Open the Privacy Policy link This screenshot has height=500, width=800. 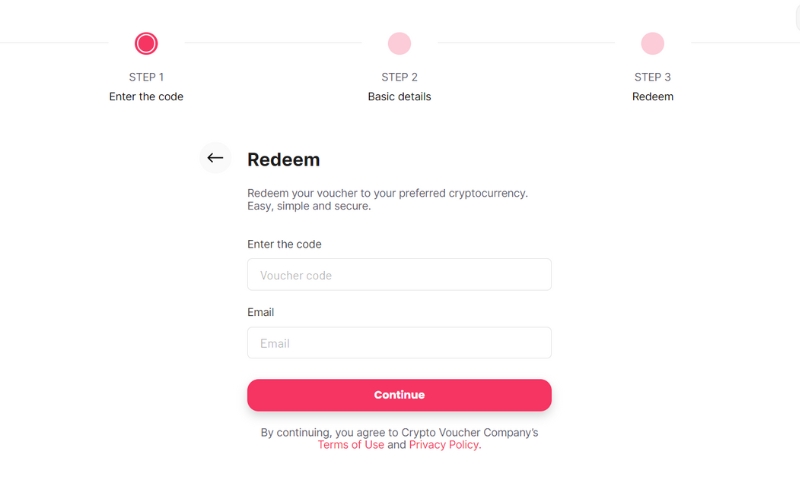[x=444, y=445]
